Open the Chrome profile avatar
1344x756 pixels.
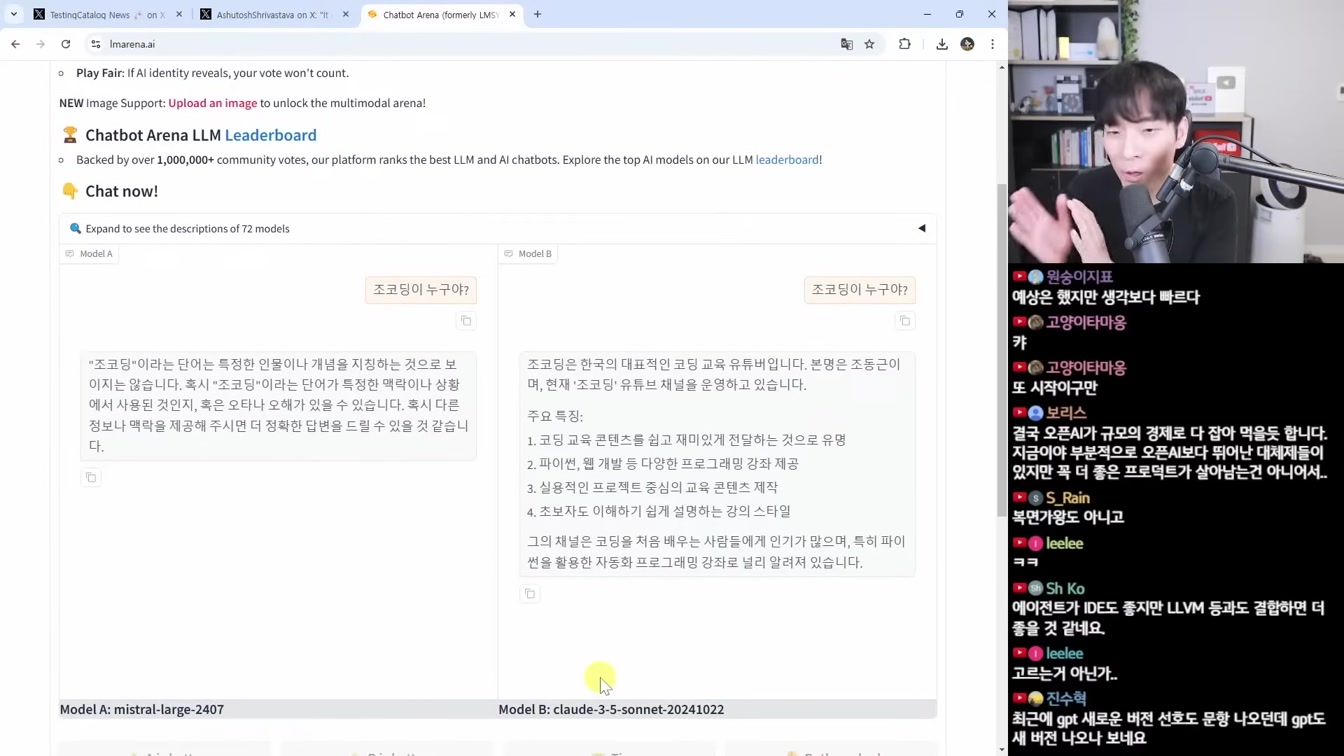click(967, 44)
